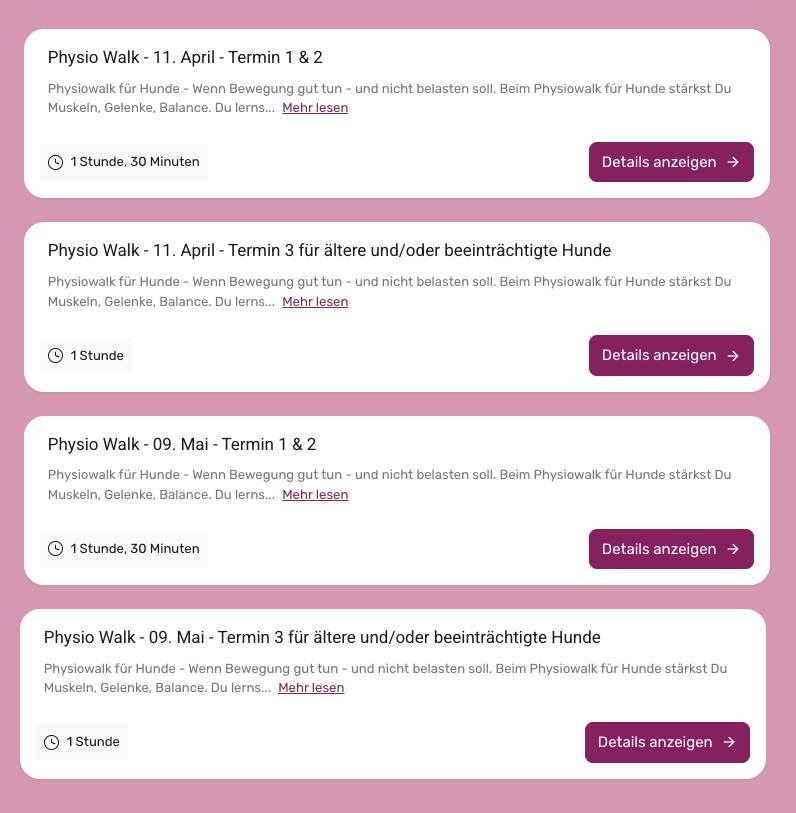
Task: Select title Physio Walk - 09. Mai - Termin 1 & 2
Action: (x=182, y=444)
